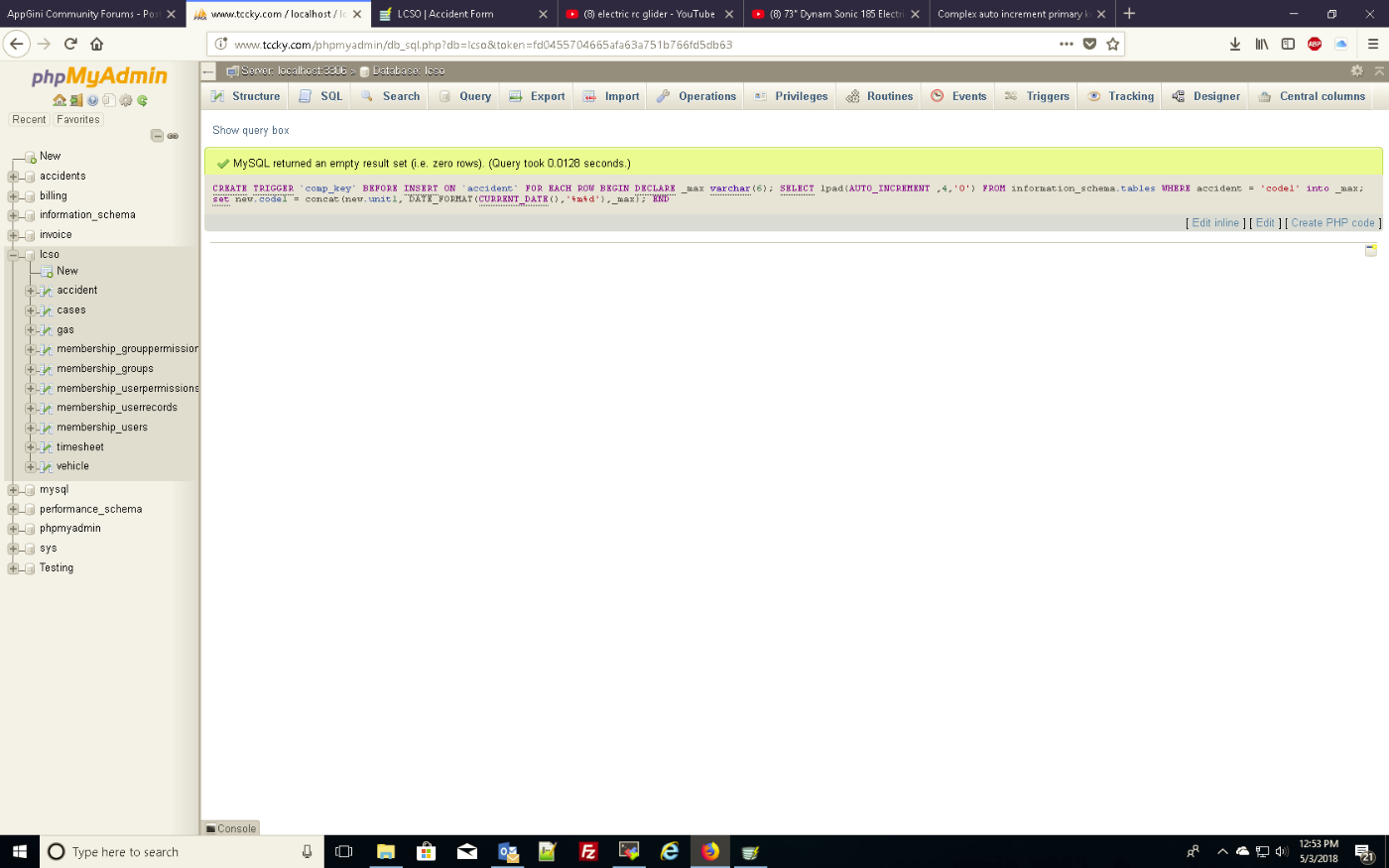Click the accident table icon in tree
1389x868 pixels.
point(46,291)
